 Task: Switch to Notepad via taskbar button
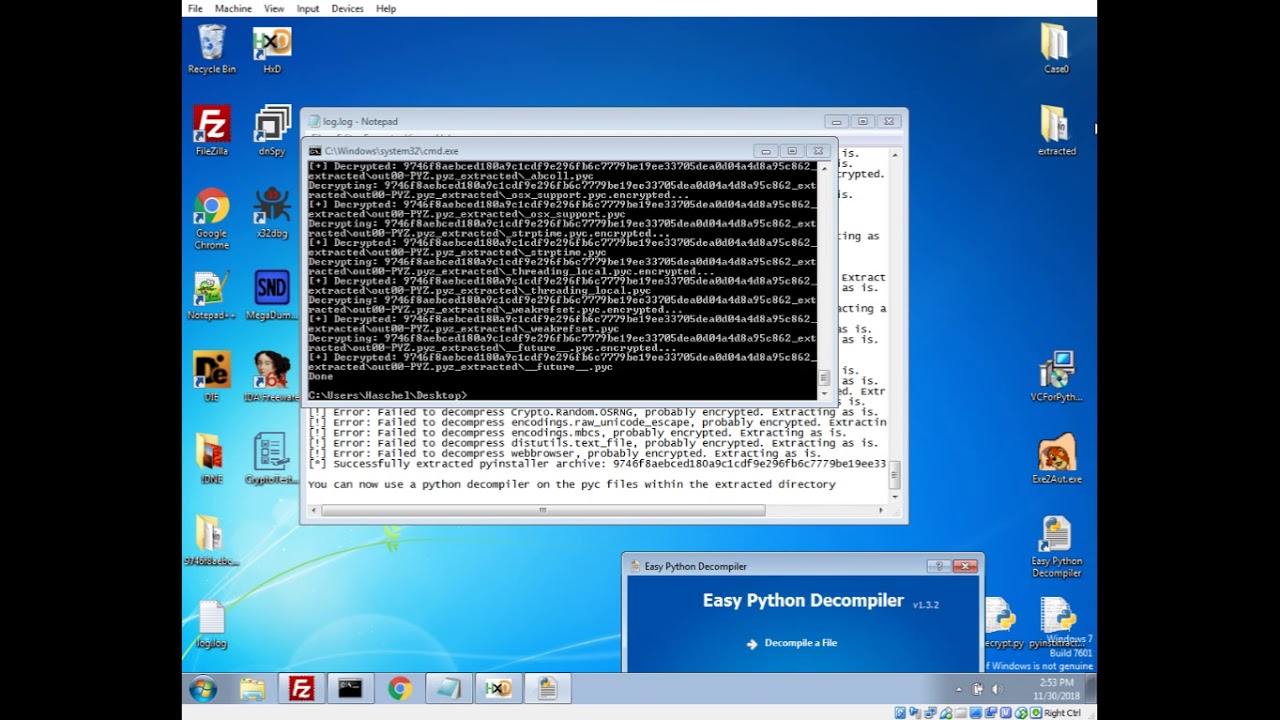pos(448,689)
